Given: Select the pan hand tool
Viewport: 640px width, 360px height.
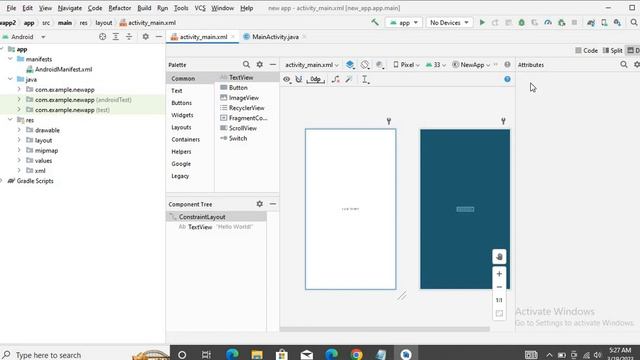Looking at the screenshot, I should pyautogui.click(x=499, y=257).
